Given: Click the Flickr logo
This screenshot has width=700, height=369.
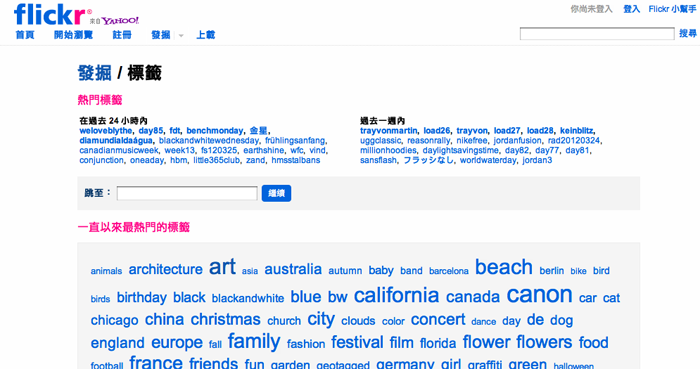Looking at the screenshot, I should point(53,14).
